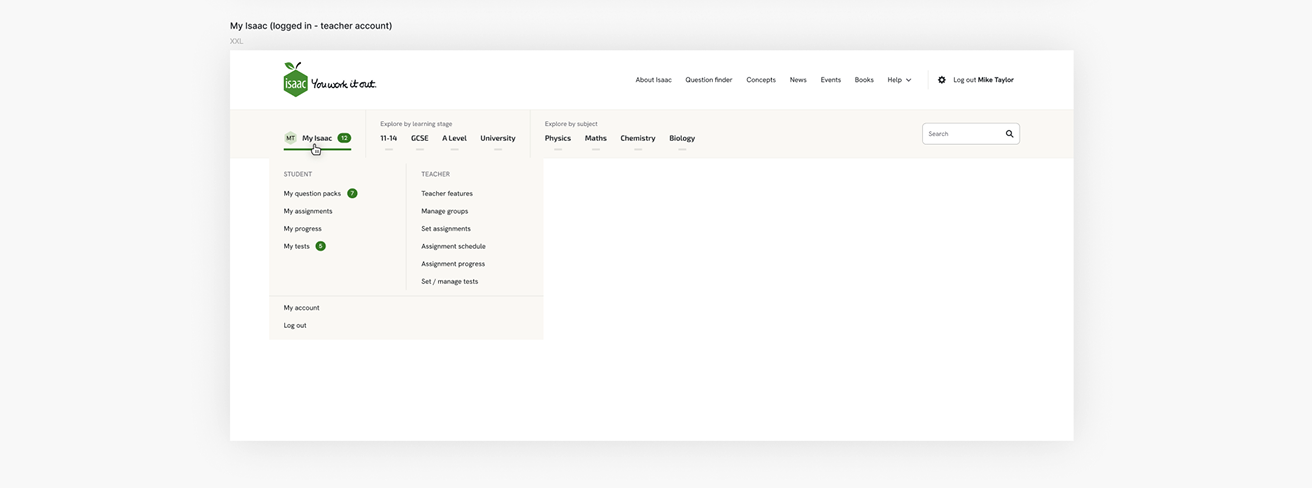The width and height of the screenshot is (1312, 488).
Task: Open News page
Action: point(798,80)
